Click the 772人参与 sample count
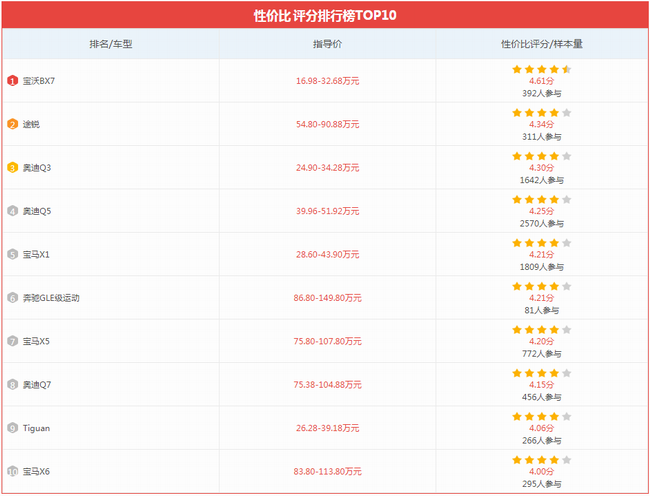Screen dimensions: 650x496 click(x=541, y=354)
